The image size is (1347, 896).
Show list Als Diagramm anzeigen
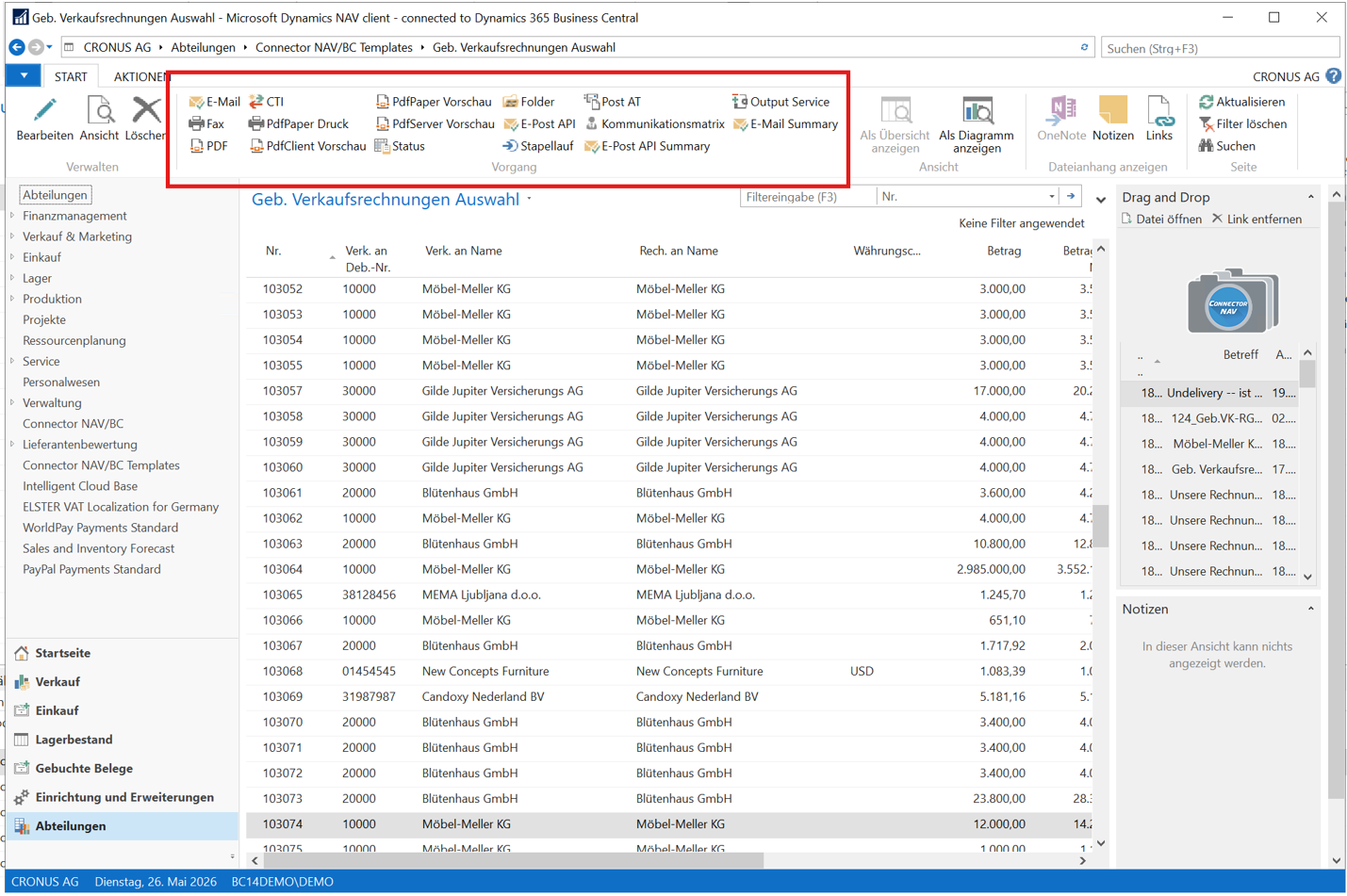click(977, 124)
